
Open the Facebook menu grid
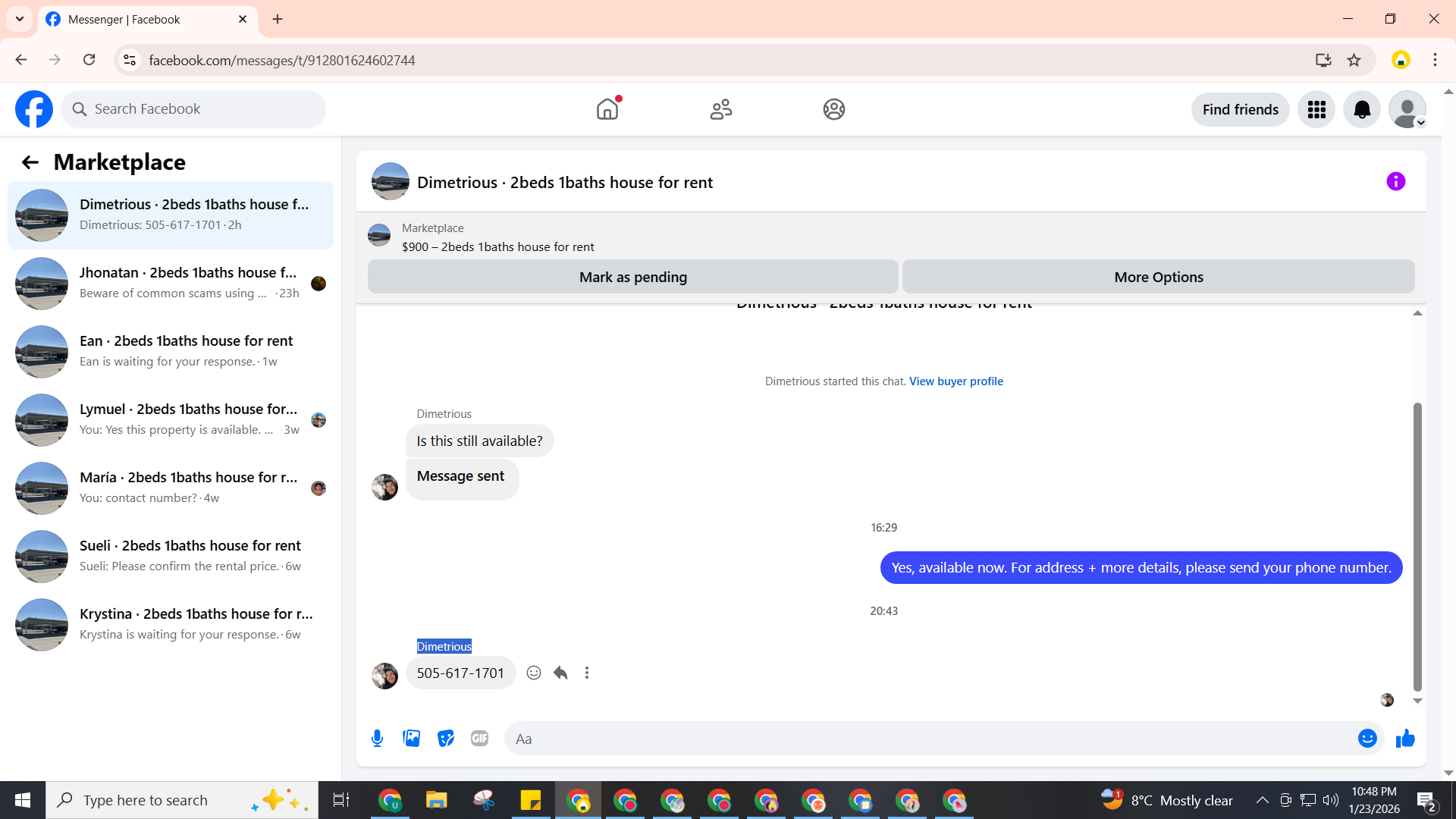pos(1316,110)
